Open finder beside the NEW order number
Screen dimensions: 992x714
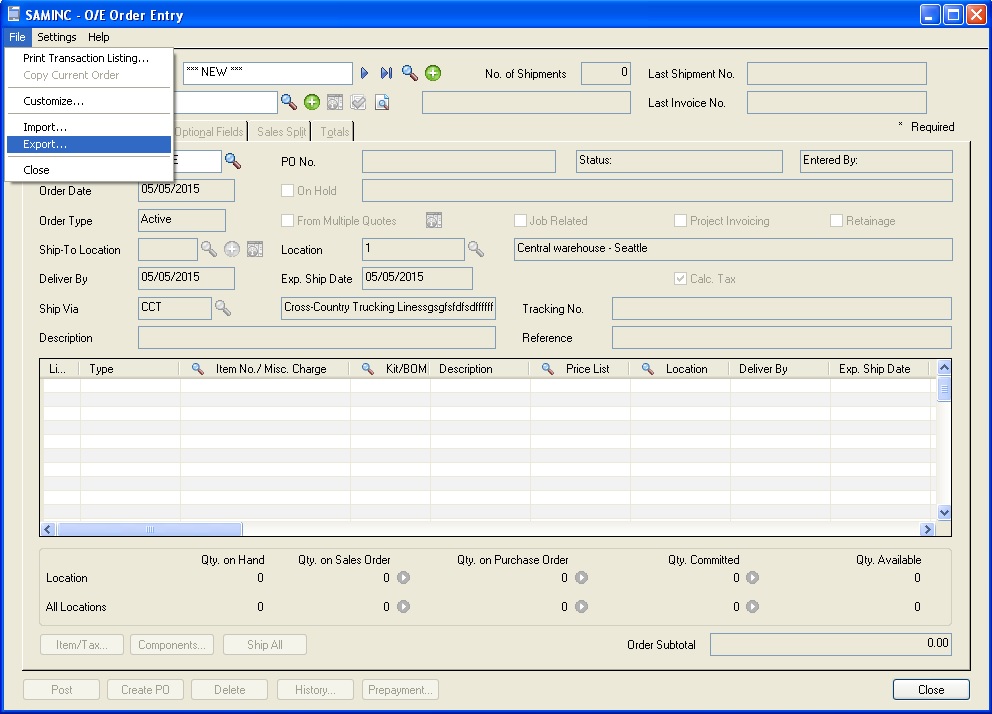click(x=410, y=73)
